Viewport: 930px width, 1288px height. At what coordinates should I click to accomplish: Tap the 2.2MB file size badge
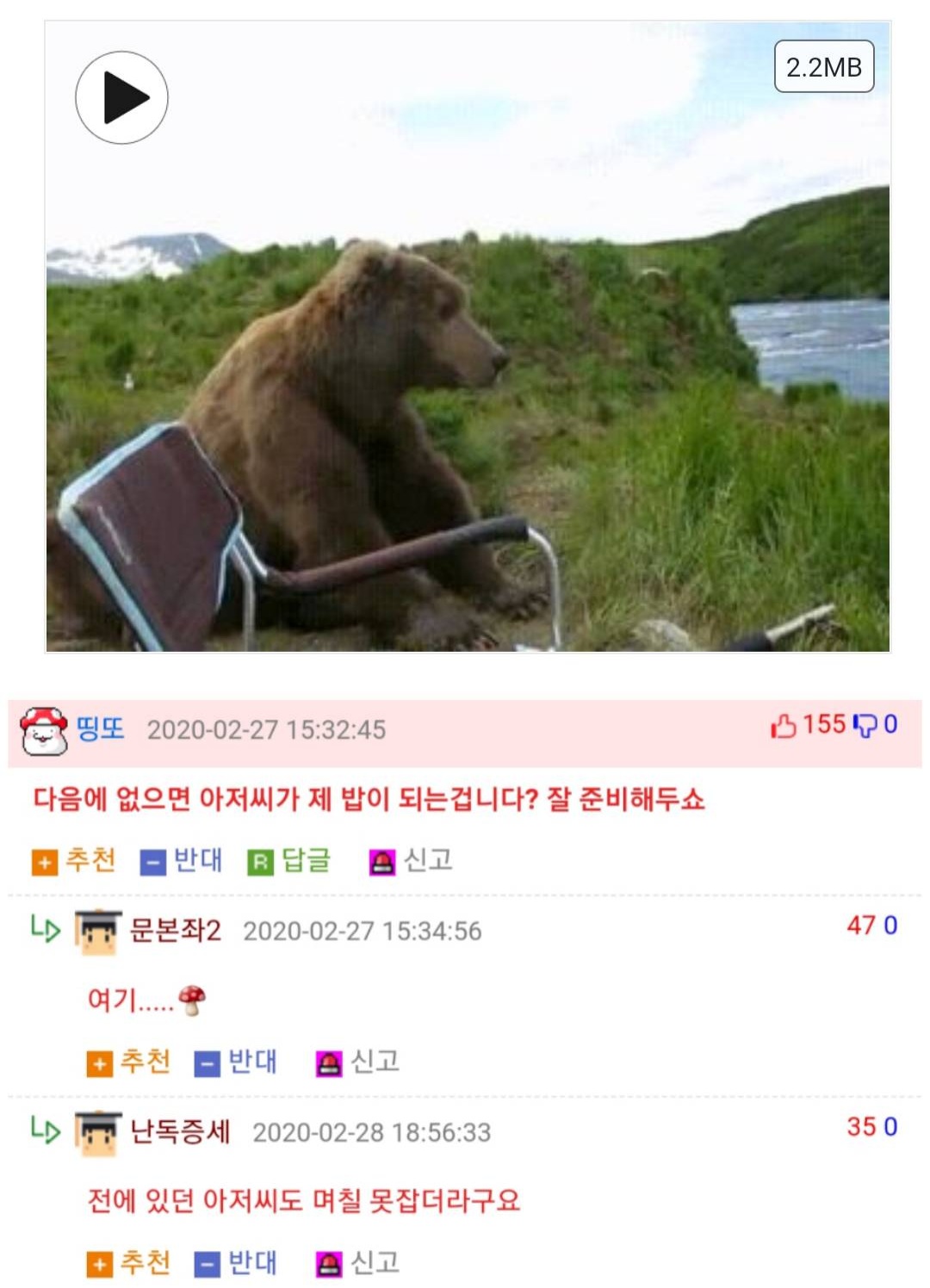click(x=824, y=66)
